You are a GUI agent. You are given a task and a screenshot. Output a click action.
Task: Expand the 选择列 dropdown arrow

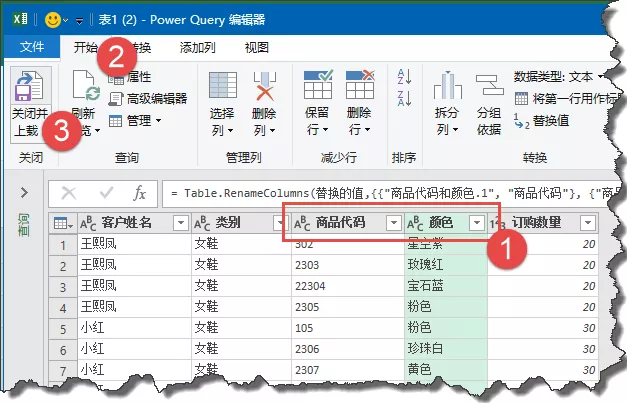[x=230, y=131]
